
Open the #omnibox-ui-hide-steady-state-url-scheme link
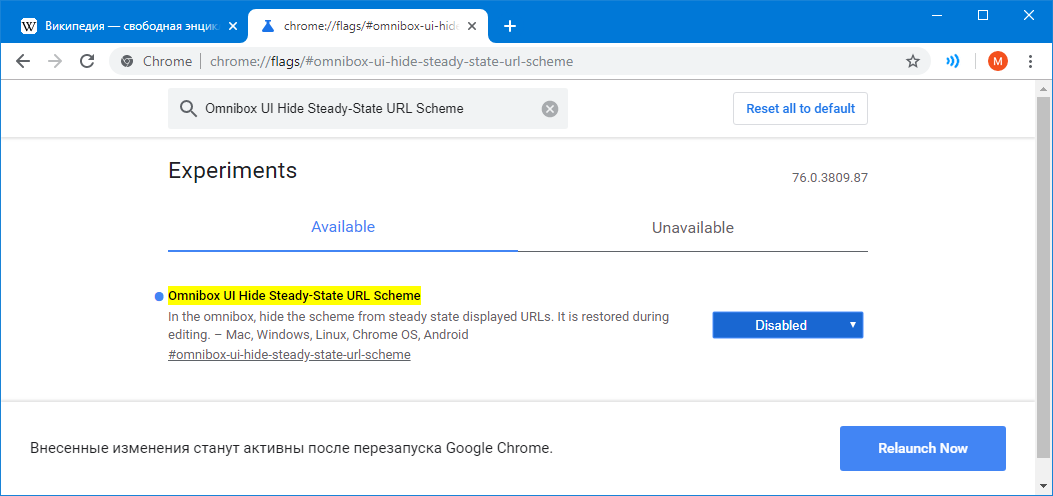(x=289, y=354)
